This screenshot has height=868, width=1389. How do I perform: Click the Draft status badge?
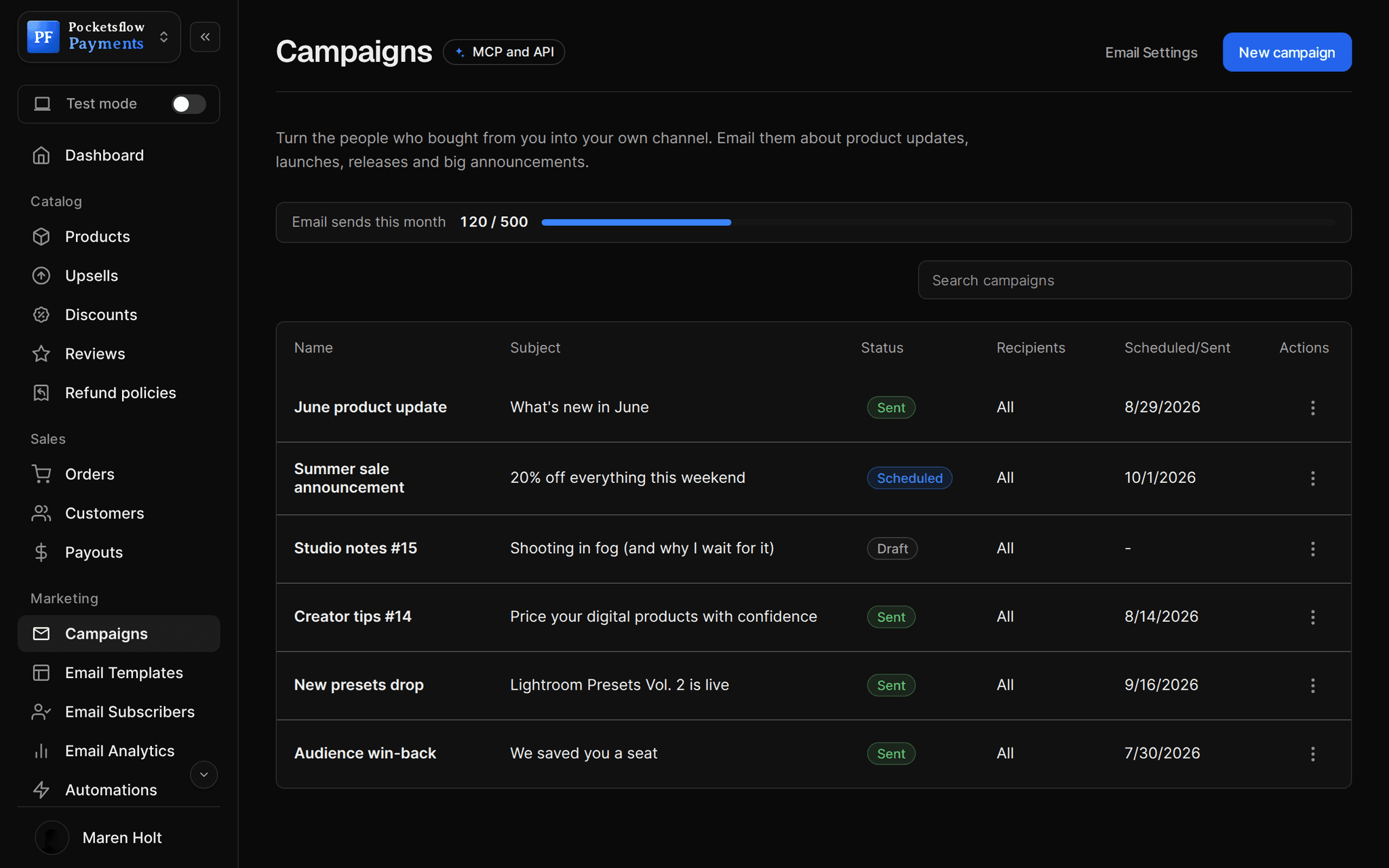click(892, 549)
